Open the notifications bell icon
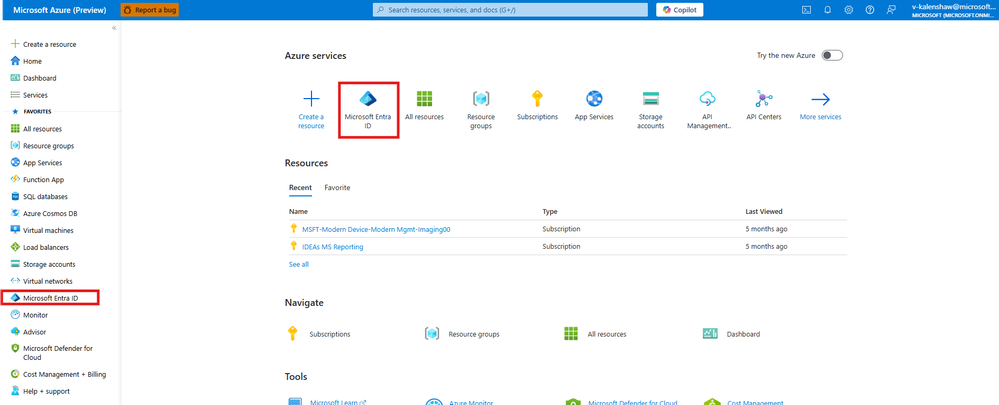The image size is (999, 405). [828, 10]
